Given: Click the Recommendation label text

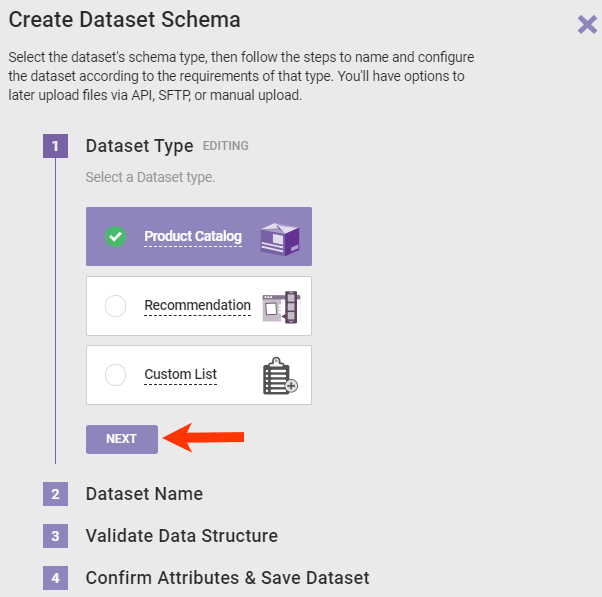Looking at the screenshot, I should (x=197, y=306).
